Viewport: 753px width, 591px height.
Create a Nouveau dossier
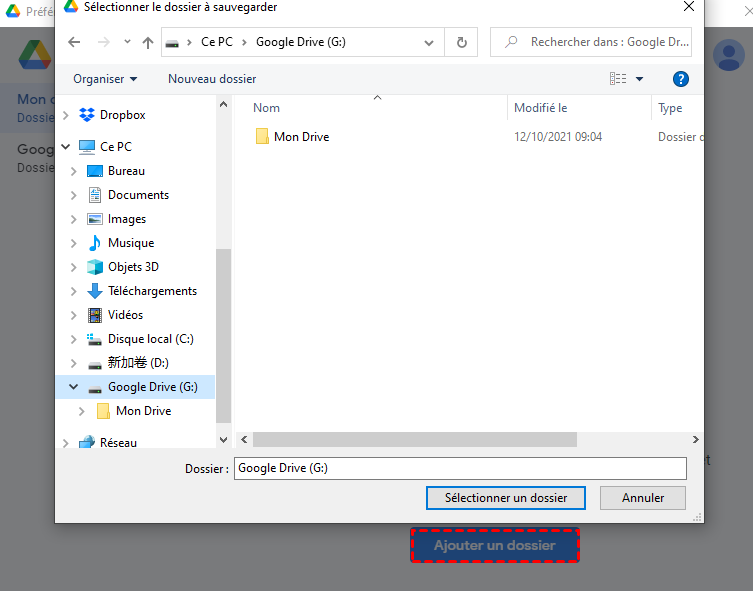(x=212, y=79)
